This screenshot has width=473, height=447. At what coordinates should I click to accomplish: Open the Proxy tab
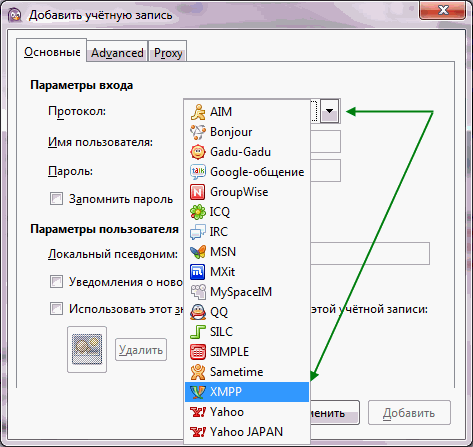click(x=168, y=52)
